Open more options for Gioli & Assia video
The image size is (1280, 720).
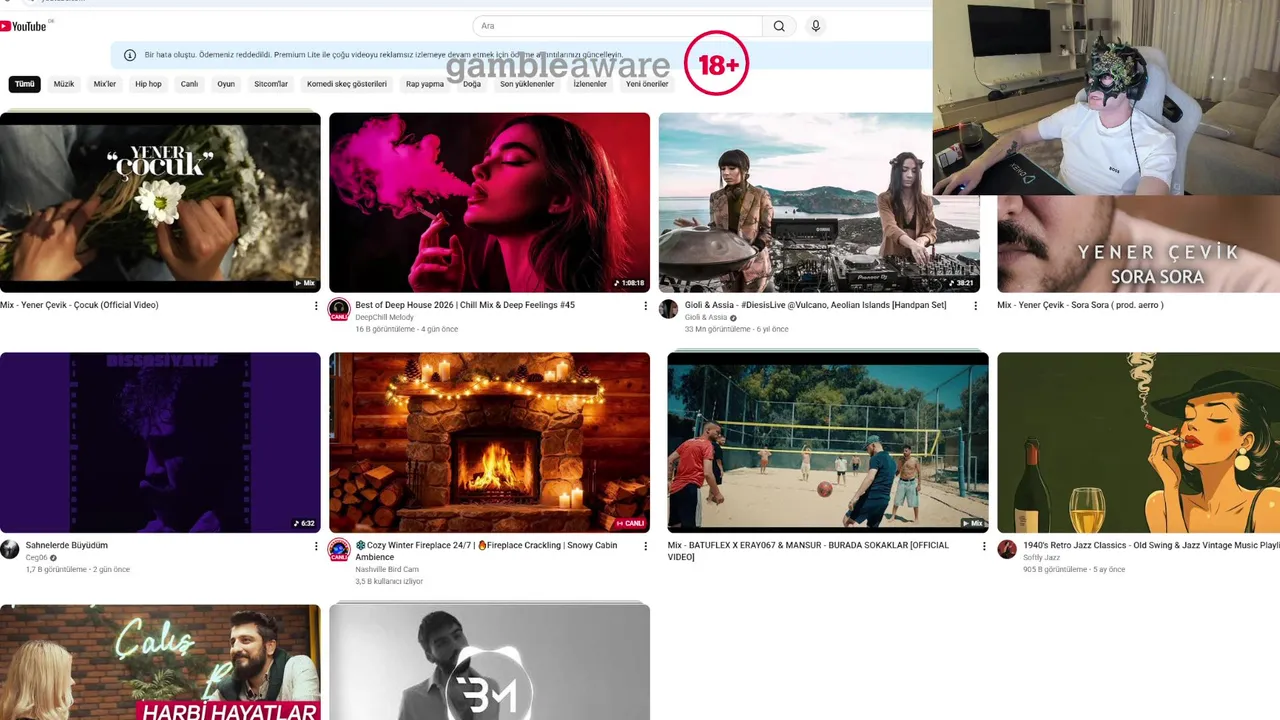click(975, 306)
